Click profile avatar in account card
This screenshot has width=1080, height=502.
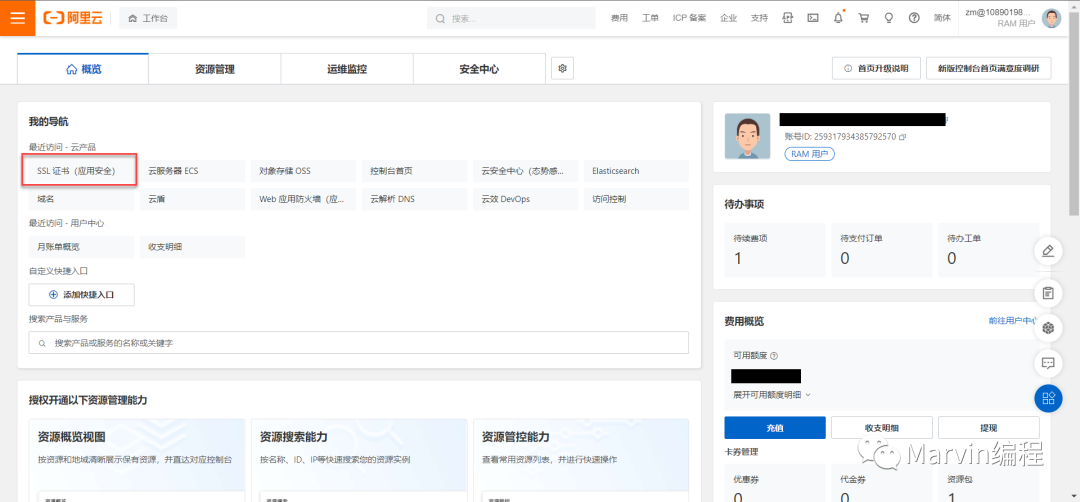click(747, 136)
